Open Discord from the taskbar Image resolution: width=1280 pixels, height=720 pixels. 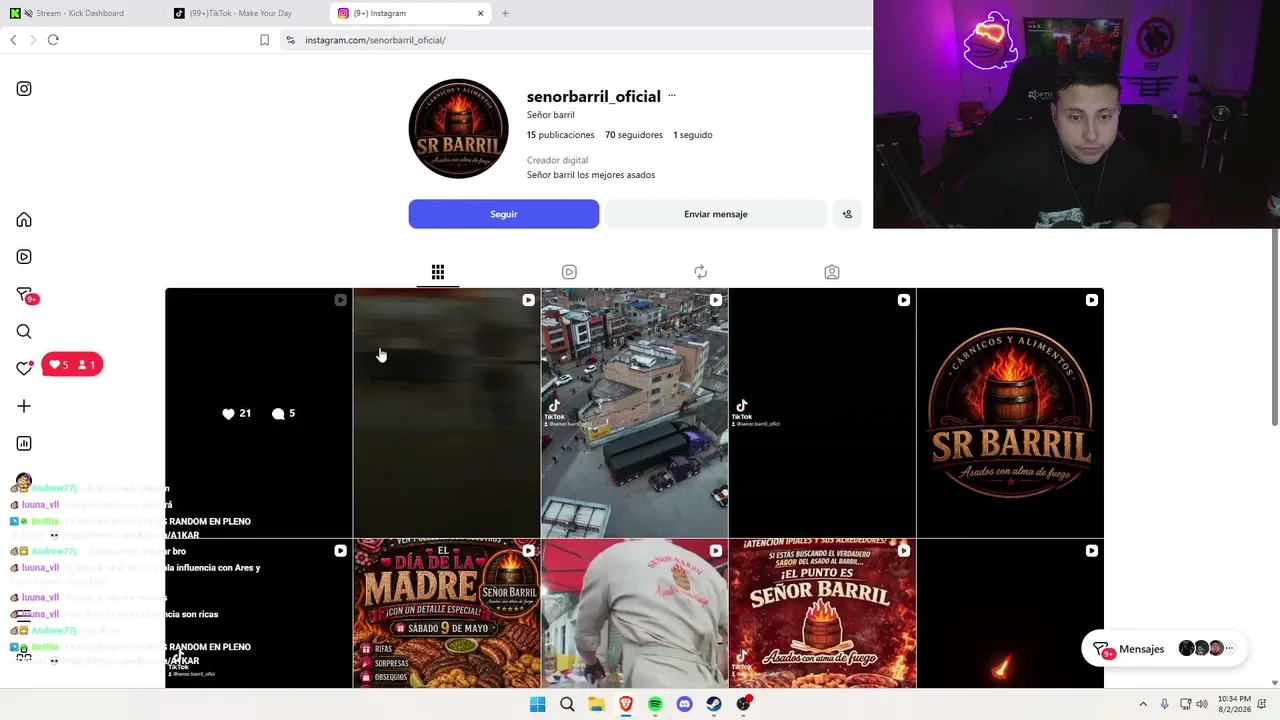pyautogui.click(x=684, y=704)
